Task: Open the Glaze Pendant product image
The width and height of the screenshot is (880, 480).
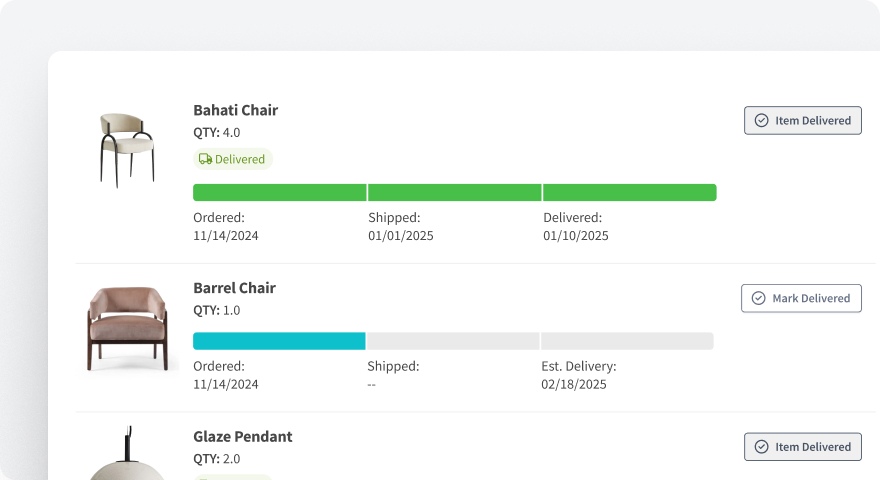Action: click(x=126, y=458)
